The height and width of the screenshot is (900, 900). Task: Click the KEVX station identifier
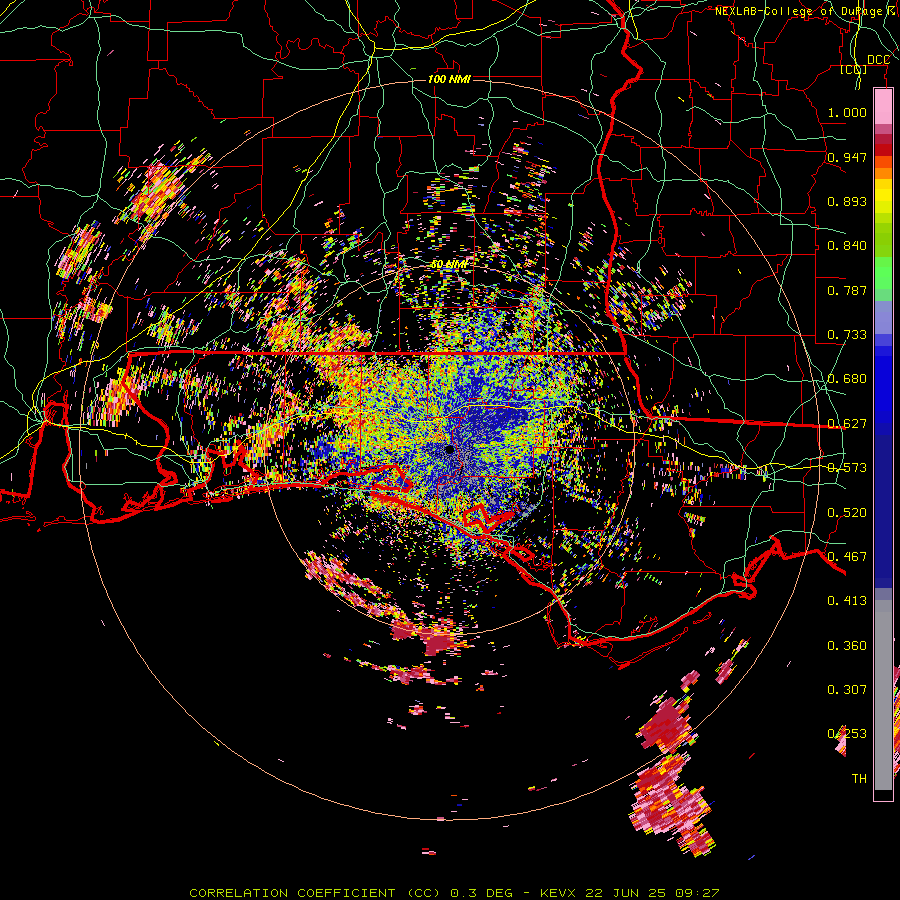point(558,893)
